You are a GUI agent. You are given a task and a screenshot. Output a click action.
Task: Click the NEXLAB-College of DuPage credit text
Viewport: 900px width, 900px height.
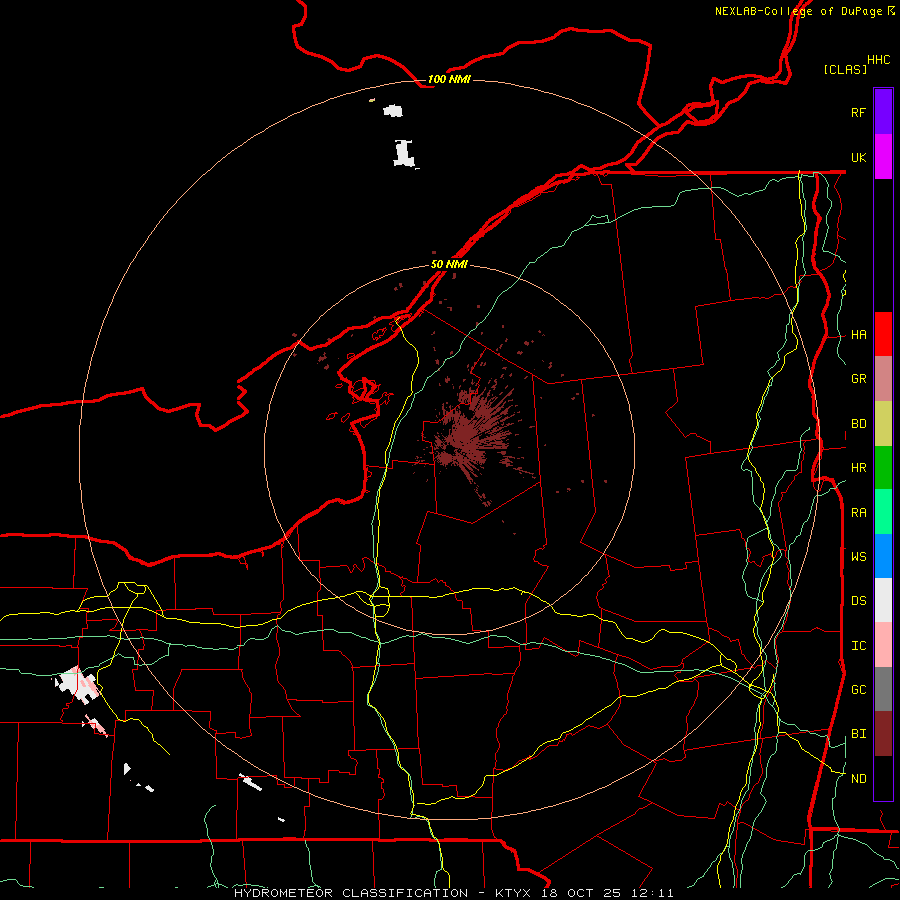[798, 11]
